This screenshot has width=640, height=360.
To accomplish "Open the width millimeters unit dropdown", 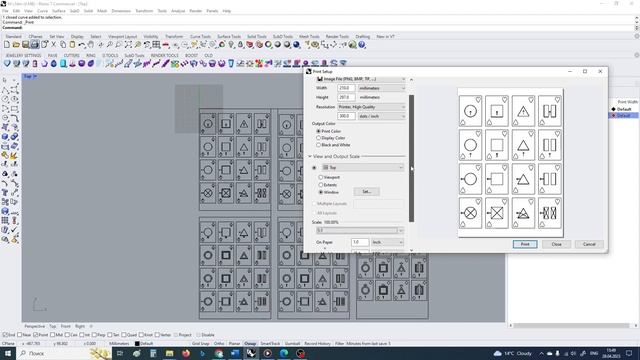I will (382, 88).
